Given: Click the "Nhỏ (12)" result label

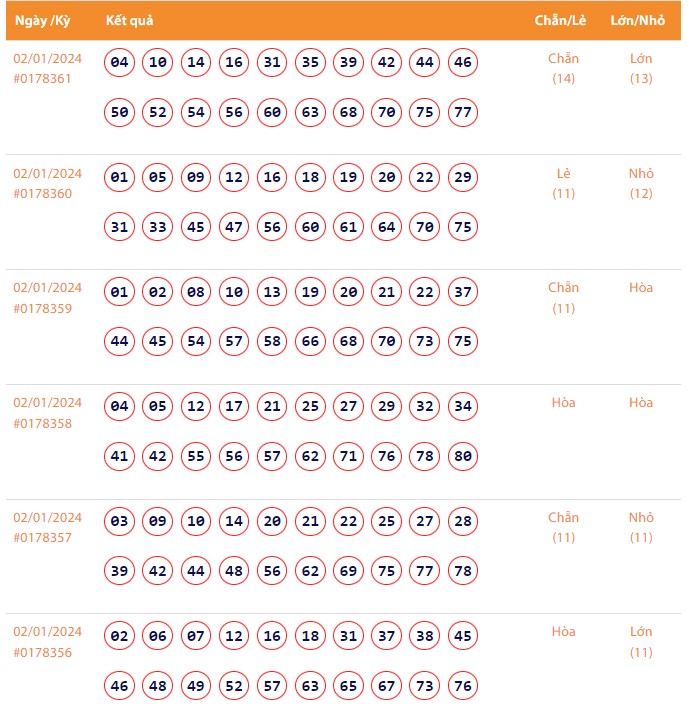Looking at the screenshot, I should (641, 183).
